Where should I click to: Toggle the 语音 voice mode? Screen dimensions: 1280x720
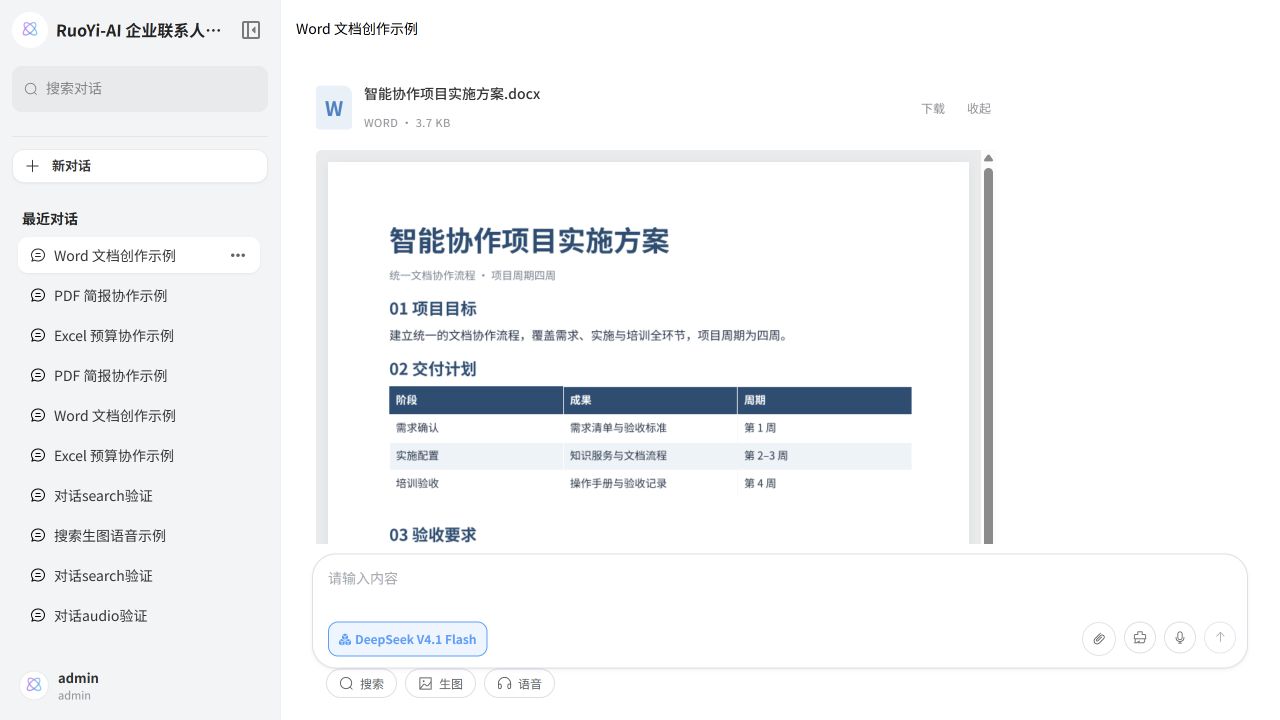click(519, 684)
